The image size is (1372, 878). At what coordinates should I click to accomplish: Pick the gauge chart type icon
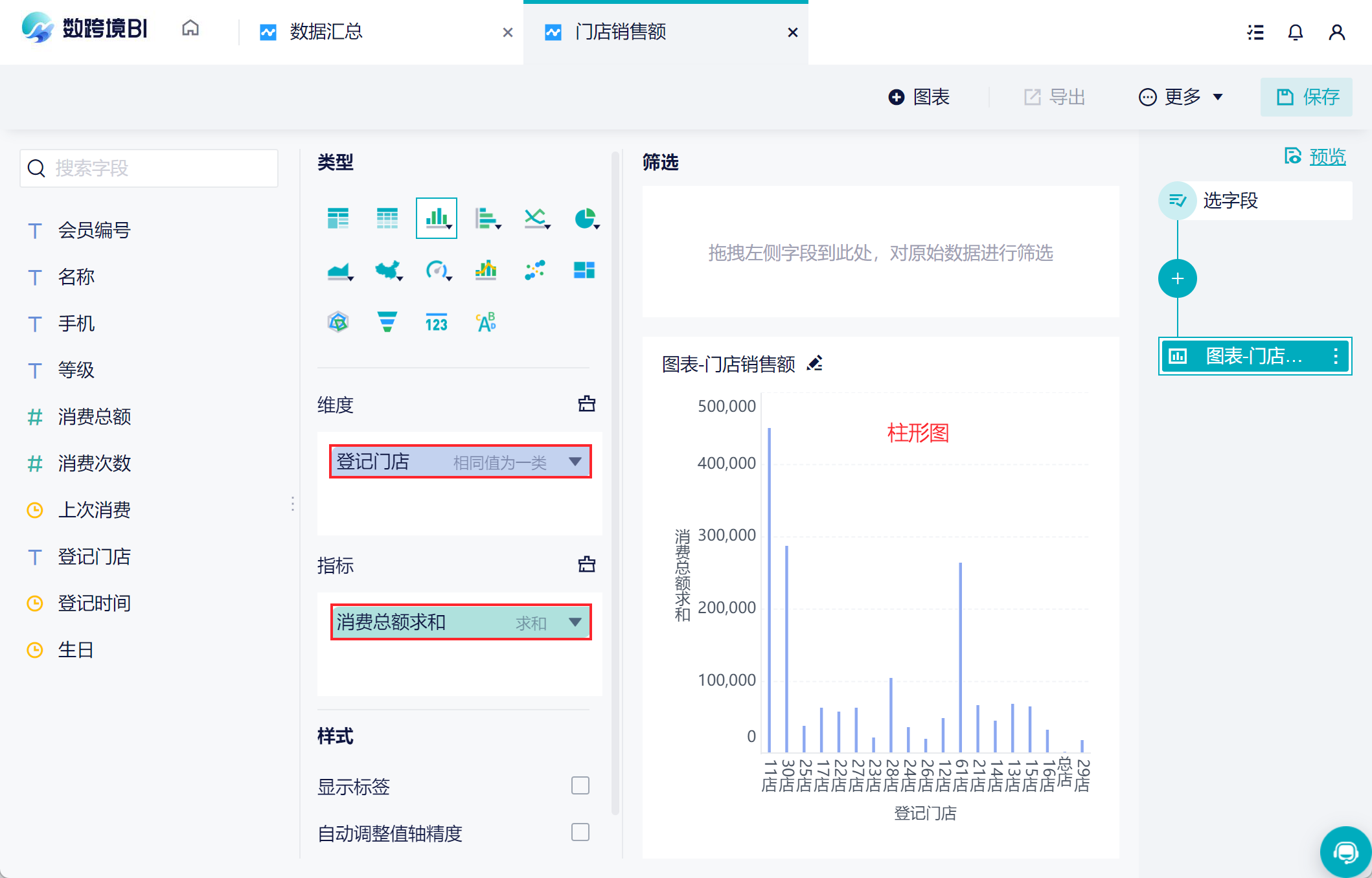click(x=437, y=270)
